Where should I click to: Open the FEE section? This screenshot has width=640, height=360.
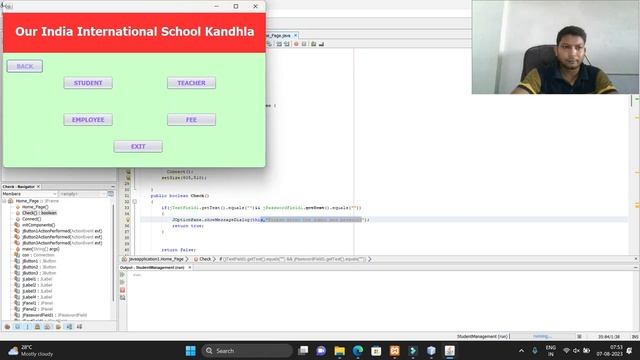point(191,120)
